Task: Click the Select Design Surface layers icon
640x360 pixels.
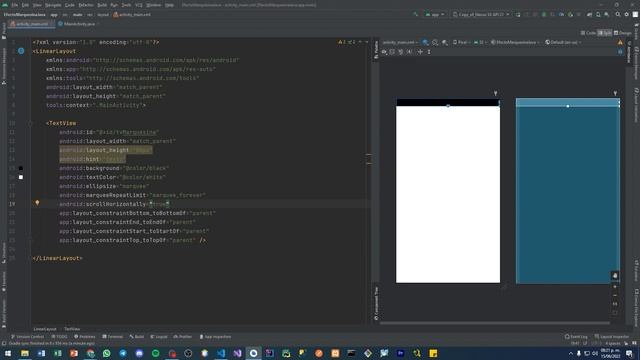Action: coord(426,42)
